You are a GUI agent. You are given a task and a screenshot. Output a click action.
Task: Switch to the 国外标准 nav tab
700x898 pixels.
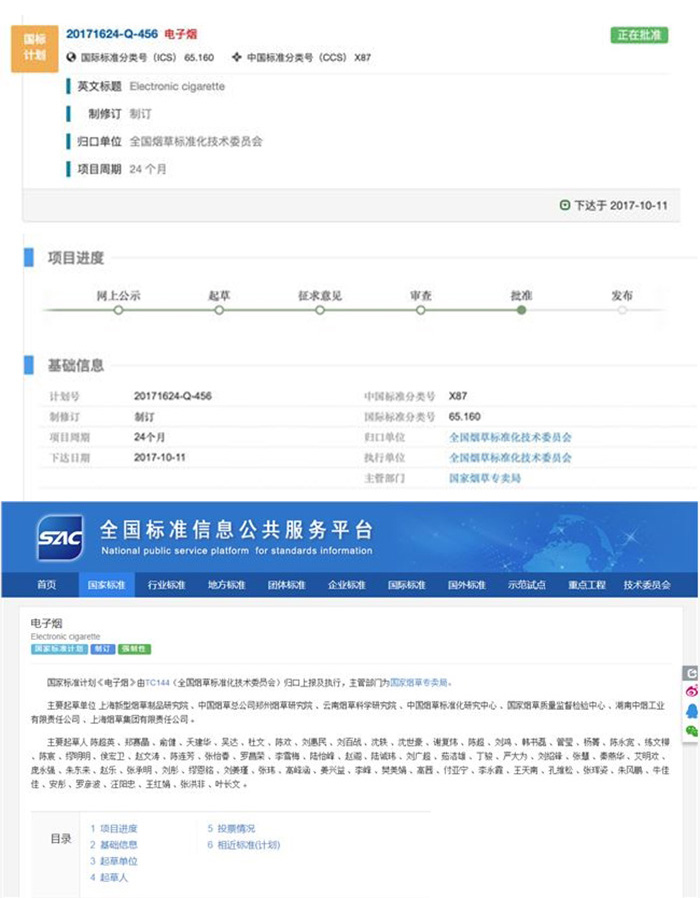[467, 585]
